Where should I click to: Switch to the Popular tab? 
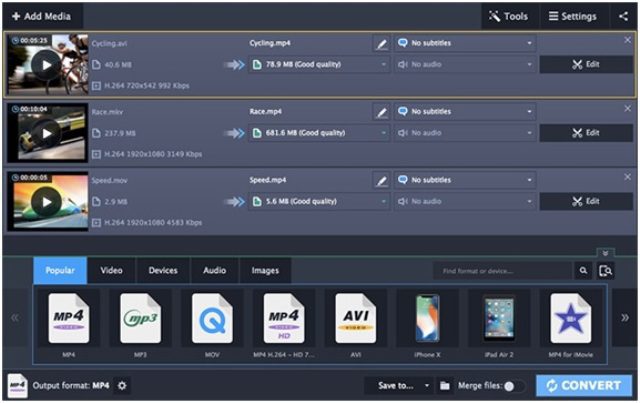tap(60, 270)
